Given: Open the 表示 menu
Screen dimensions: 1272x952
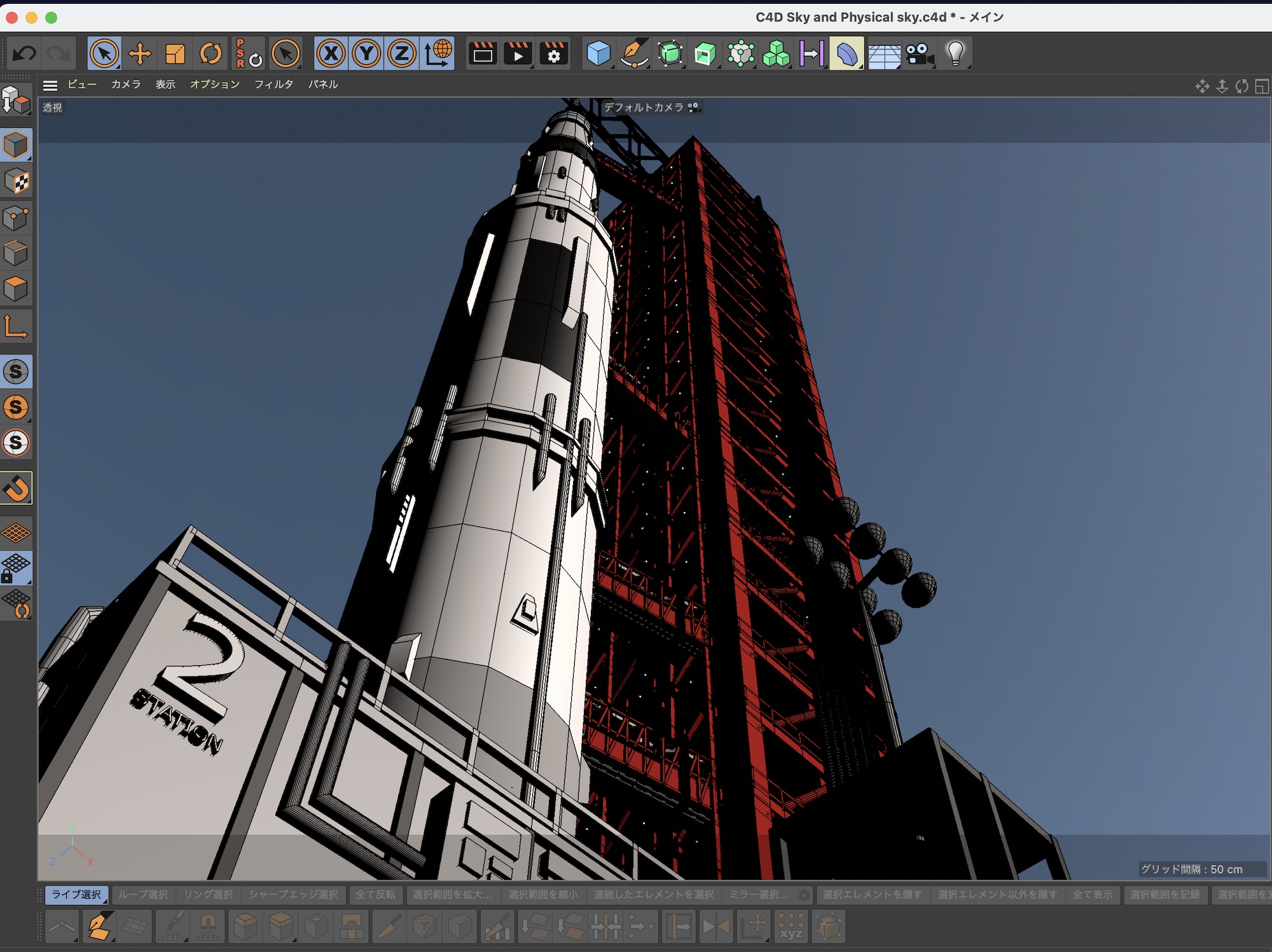Looking at the screenshot, I should [165, 84].
